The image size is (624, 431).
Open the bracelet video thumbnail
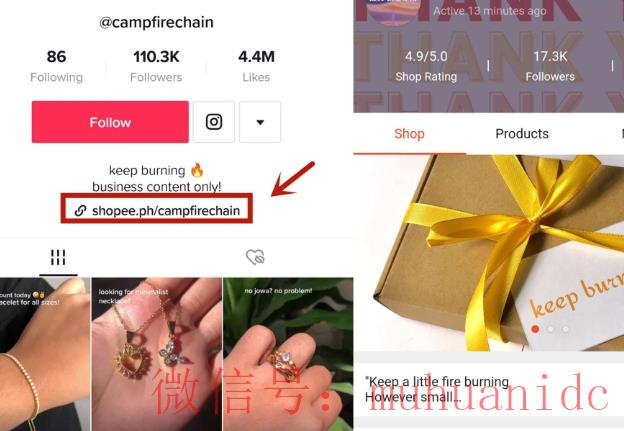pos(45,354)
